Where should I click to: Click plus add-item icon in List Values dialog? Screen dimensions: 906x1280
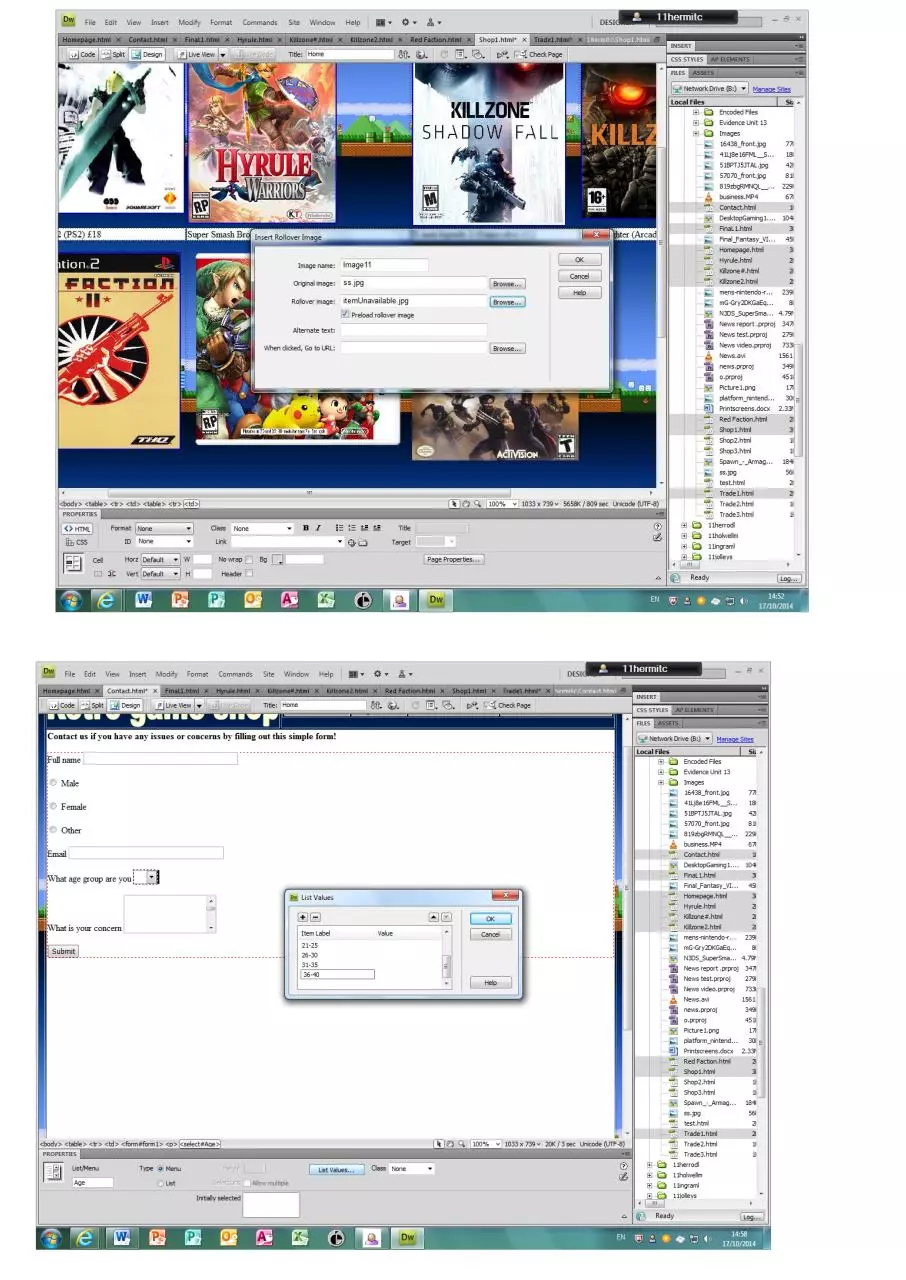coord(303,917)
